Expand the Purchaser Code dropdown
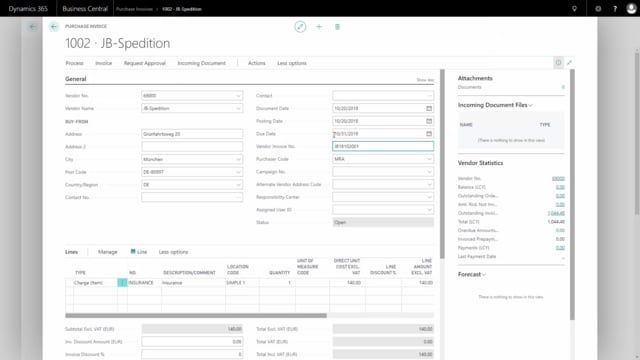 [x=429, y=159]
